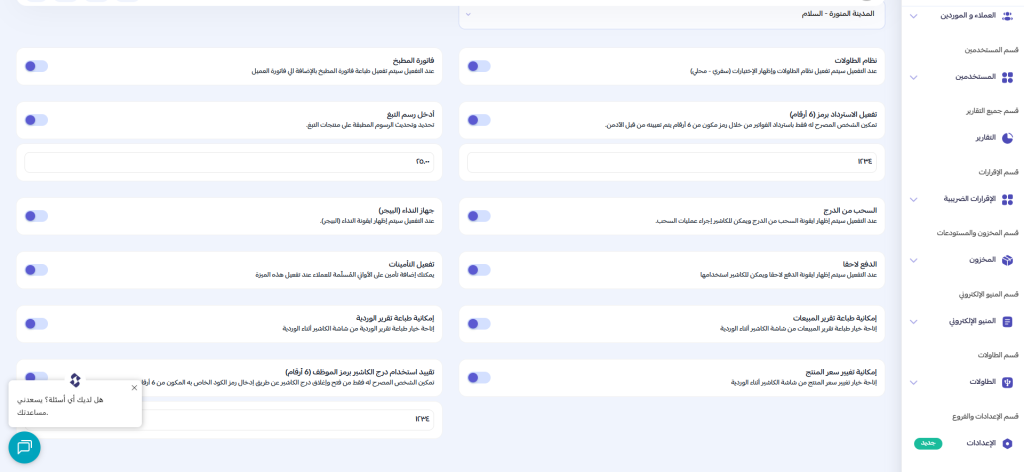Image resolution: width=1024 pixels, height=472 pixels.
Task: Click the الطاولات sidebar icon
Action: tap(1007, 381)
